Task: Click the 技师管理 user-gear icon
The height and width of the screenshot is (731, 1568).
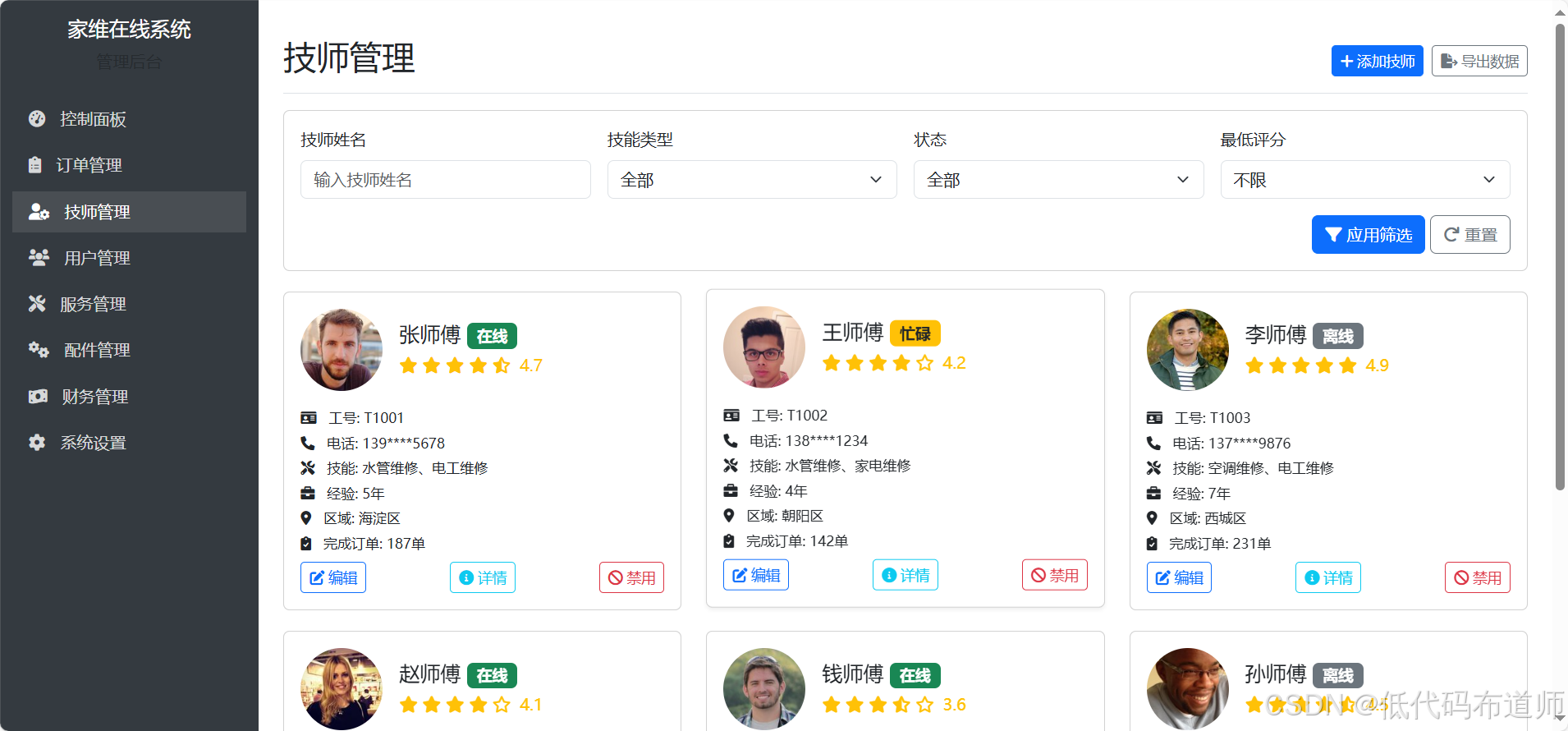Action: pos(39,212)
